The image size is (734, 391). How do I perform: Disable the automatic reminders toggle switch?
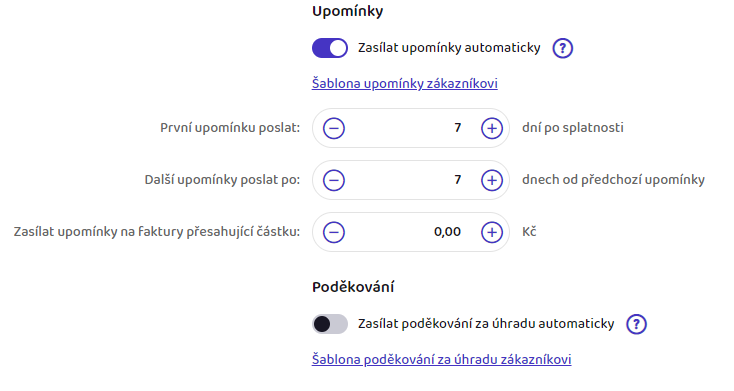click(x=330, y=48)
